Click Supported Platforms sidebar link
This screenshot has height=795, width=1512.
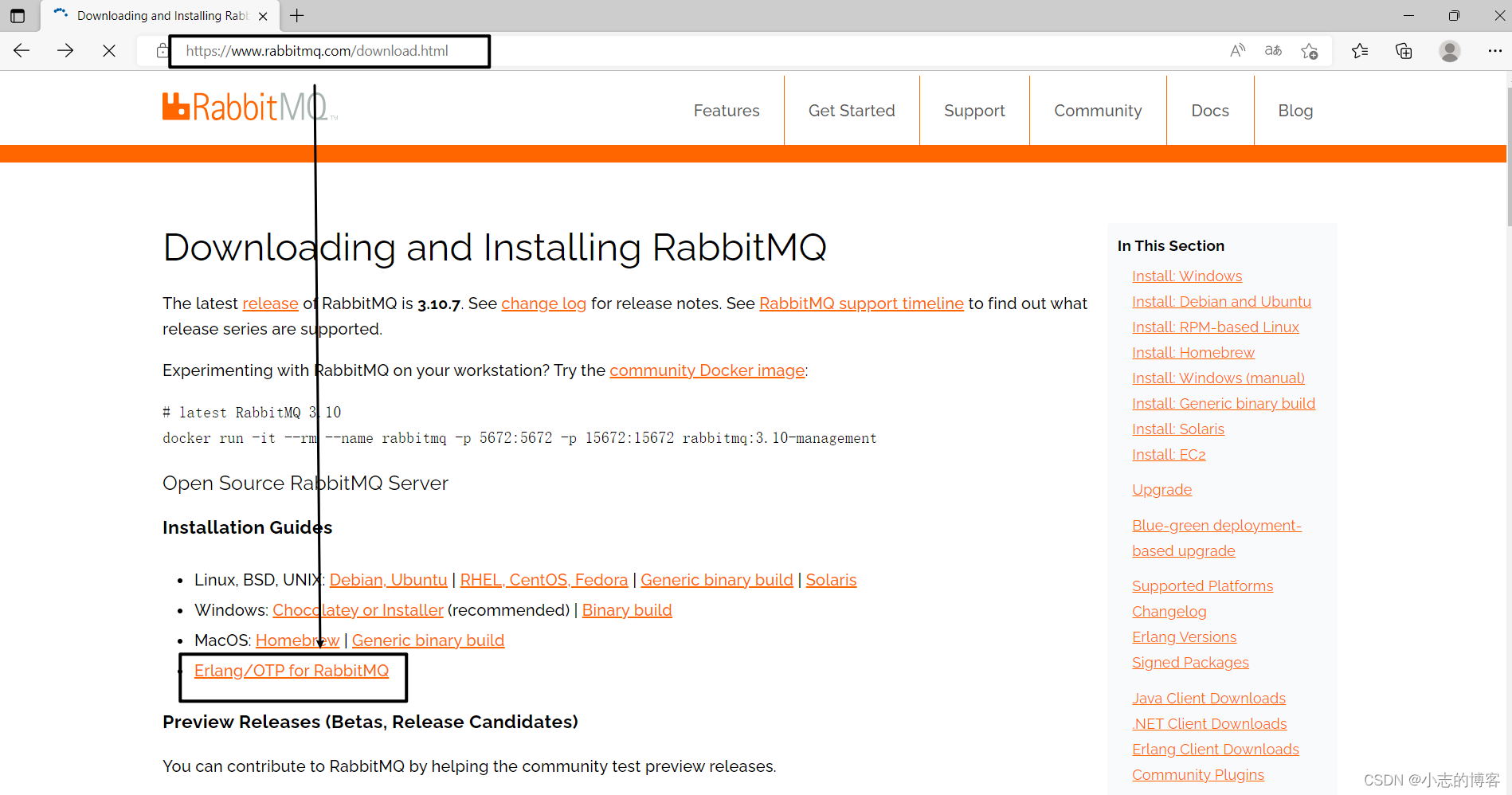coord(1203,586)
